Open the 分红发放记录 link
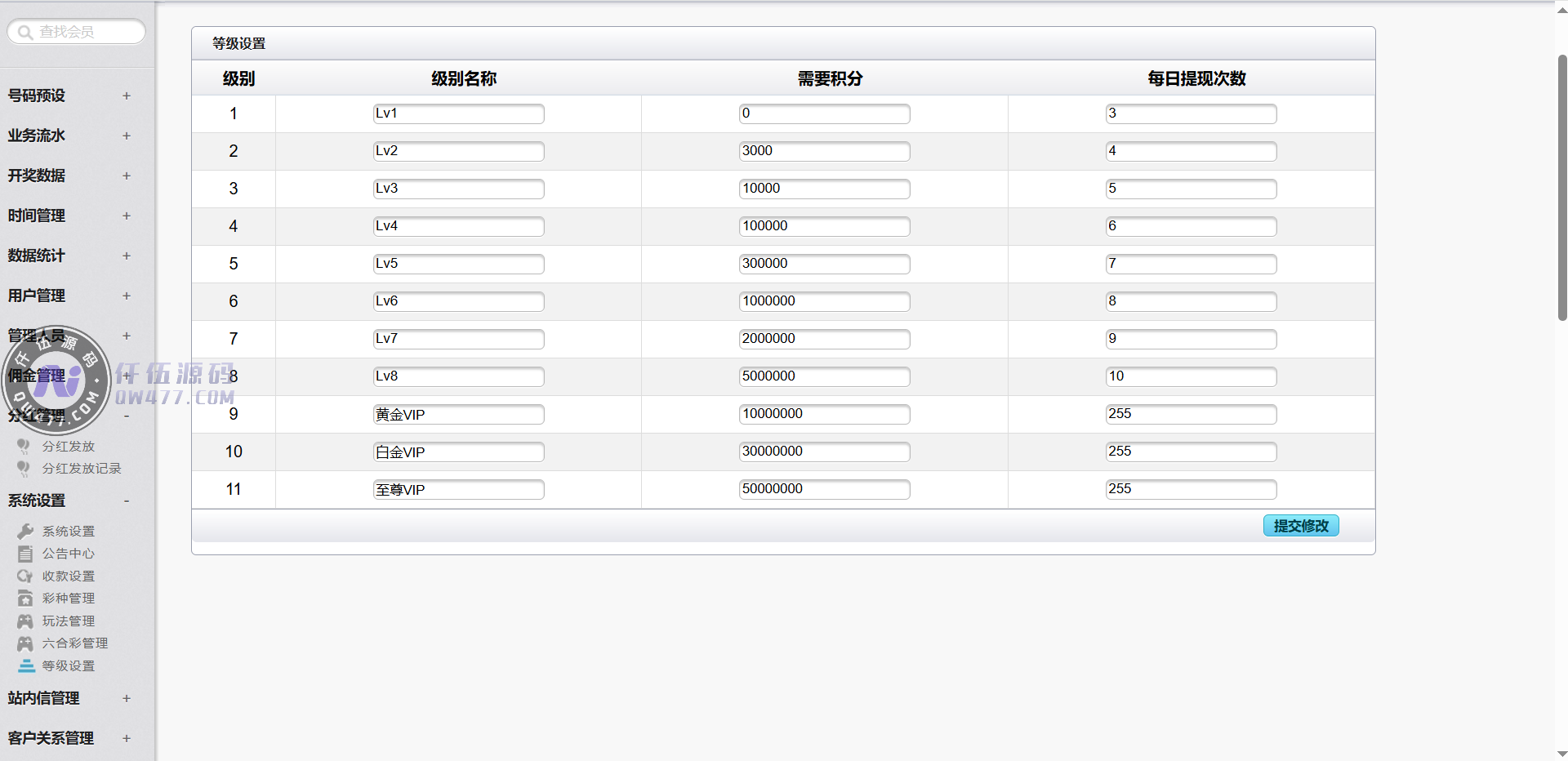Viewport: 1568px width, 761px height. pyautogui.click(x=81, y=469)
